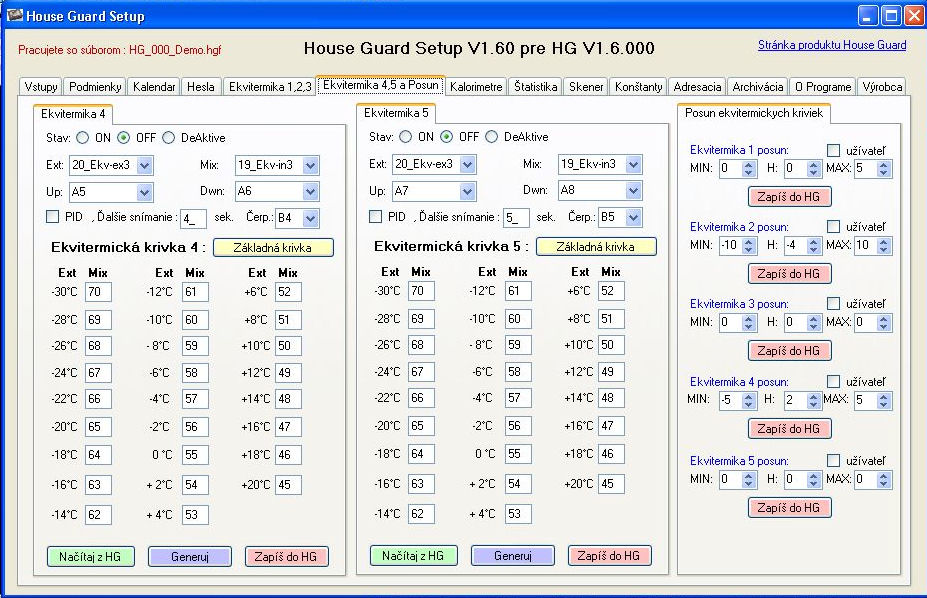This screenshot has width=927, height=598.
Task: Open the Skener tab
Action: point(586,87)
